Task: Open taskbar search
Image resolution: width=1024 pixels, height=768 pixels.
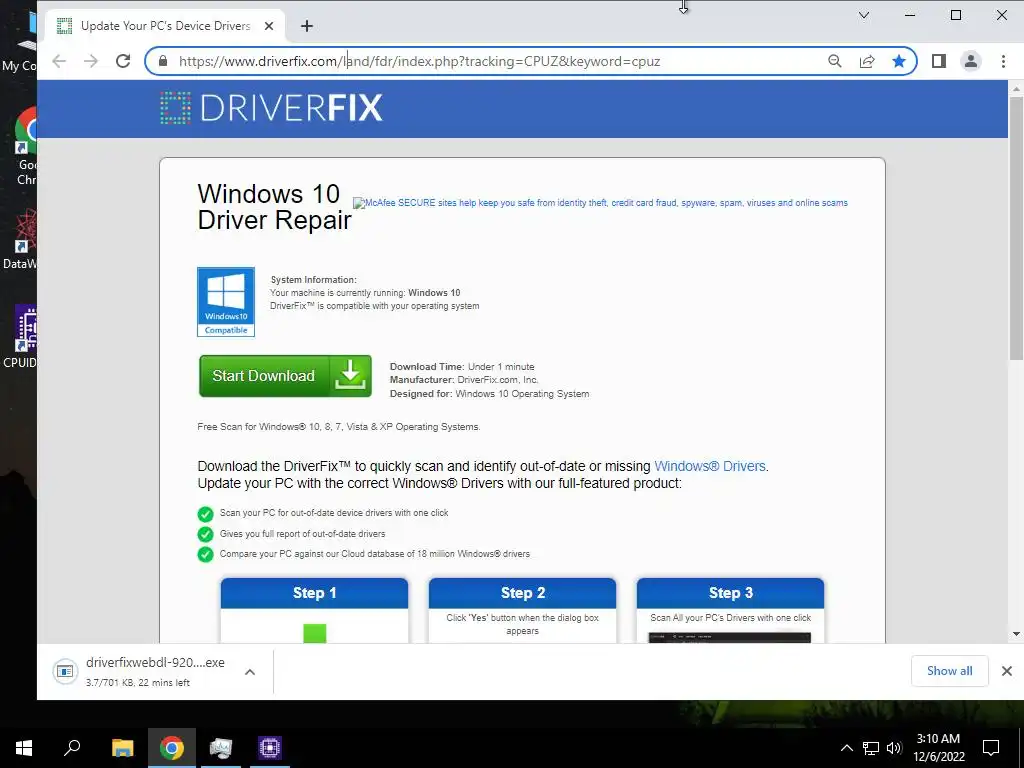Action: (x=72, y=748)
